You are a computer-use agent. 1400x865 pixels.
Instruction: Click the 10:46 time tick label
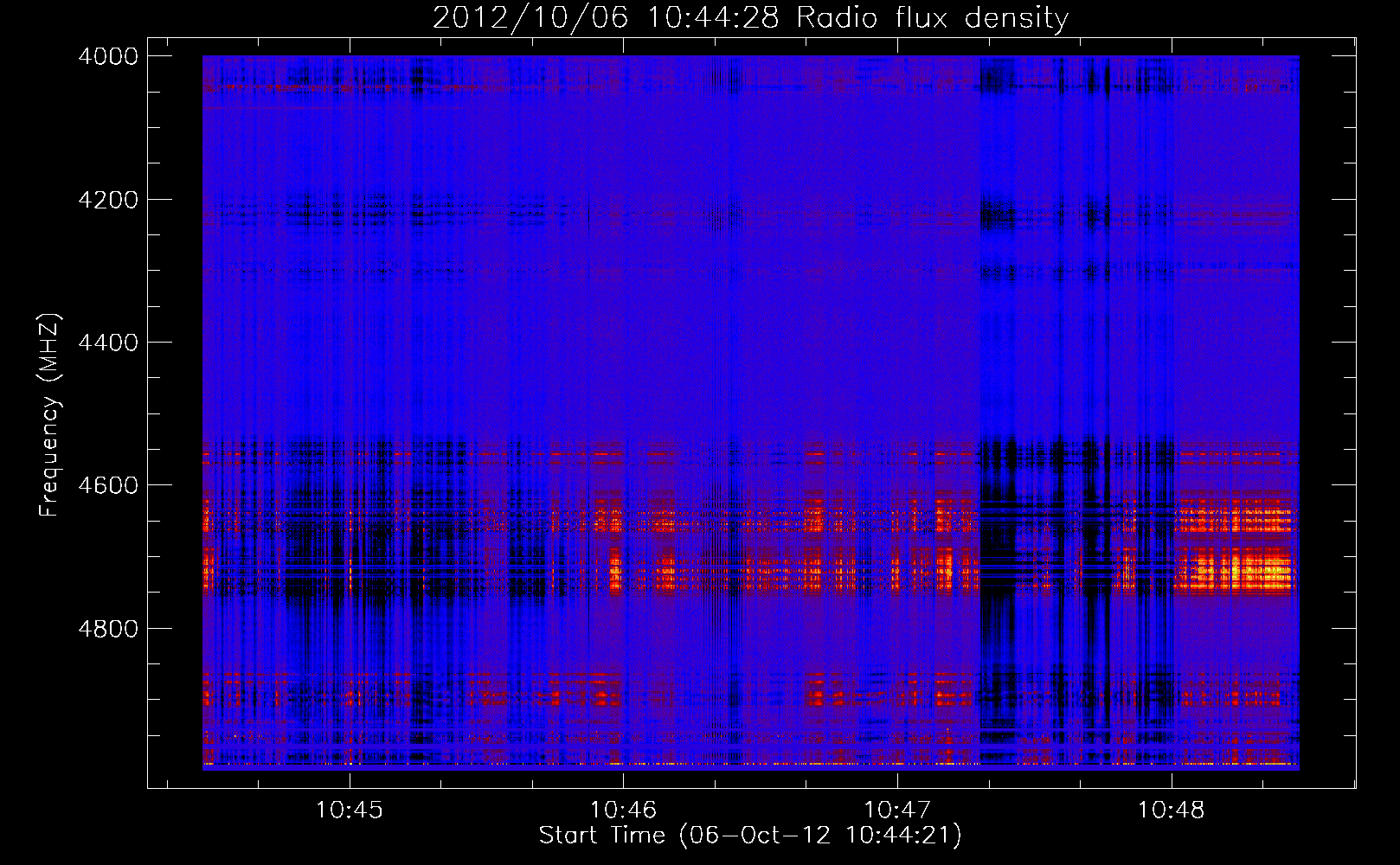click(623, 811)
